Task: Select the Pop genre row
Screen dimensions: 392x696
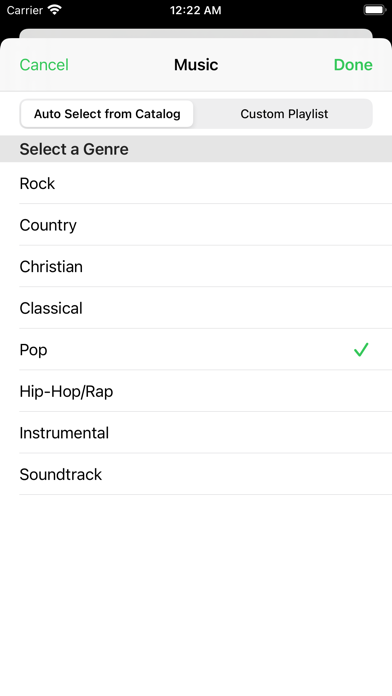Action: pos(196,350)
